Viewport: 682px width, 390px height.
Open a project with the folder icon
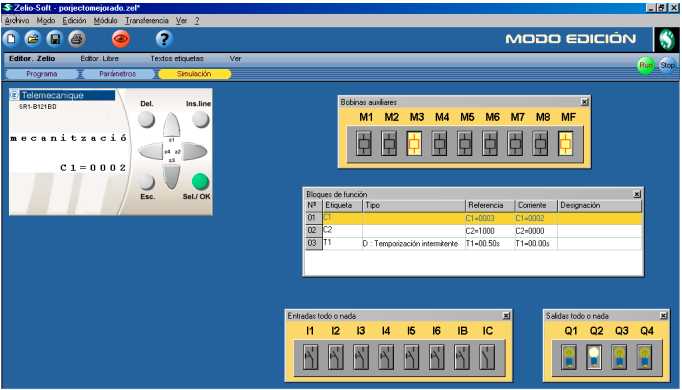click(33, 39)
